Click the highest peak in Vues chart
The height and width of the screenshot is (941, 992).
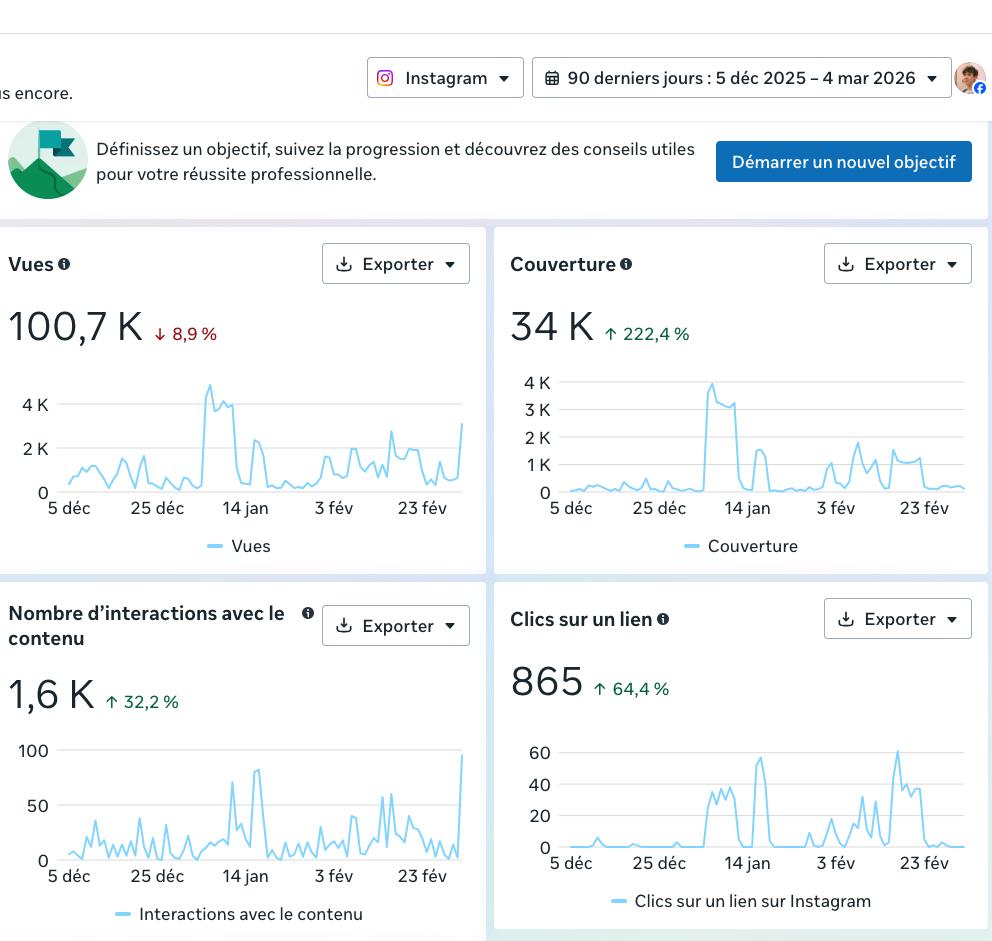coord(210,386)
